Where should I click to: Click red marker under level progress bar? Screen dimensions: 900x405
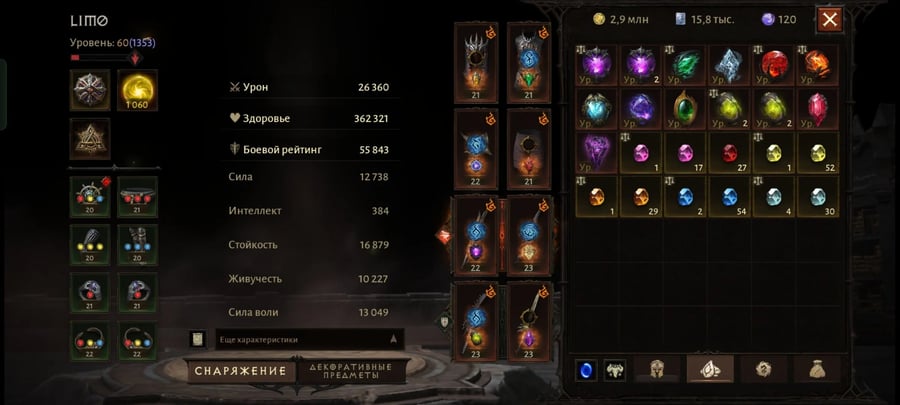click(135, 58)
